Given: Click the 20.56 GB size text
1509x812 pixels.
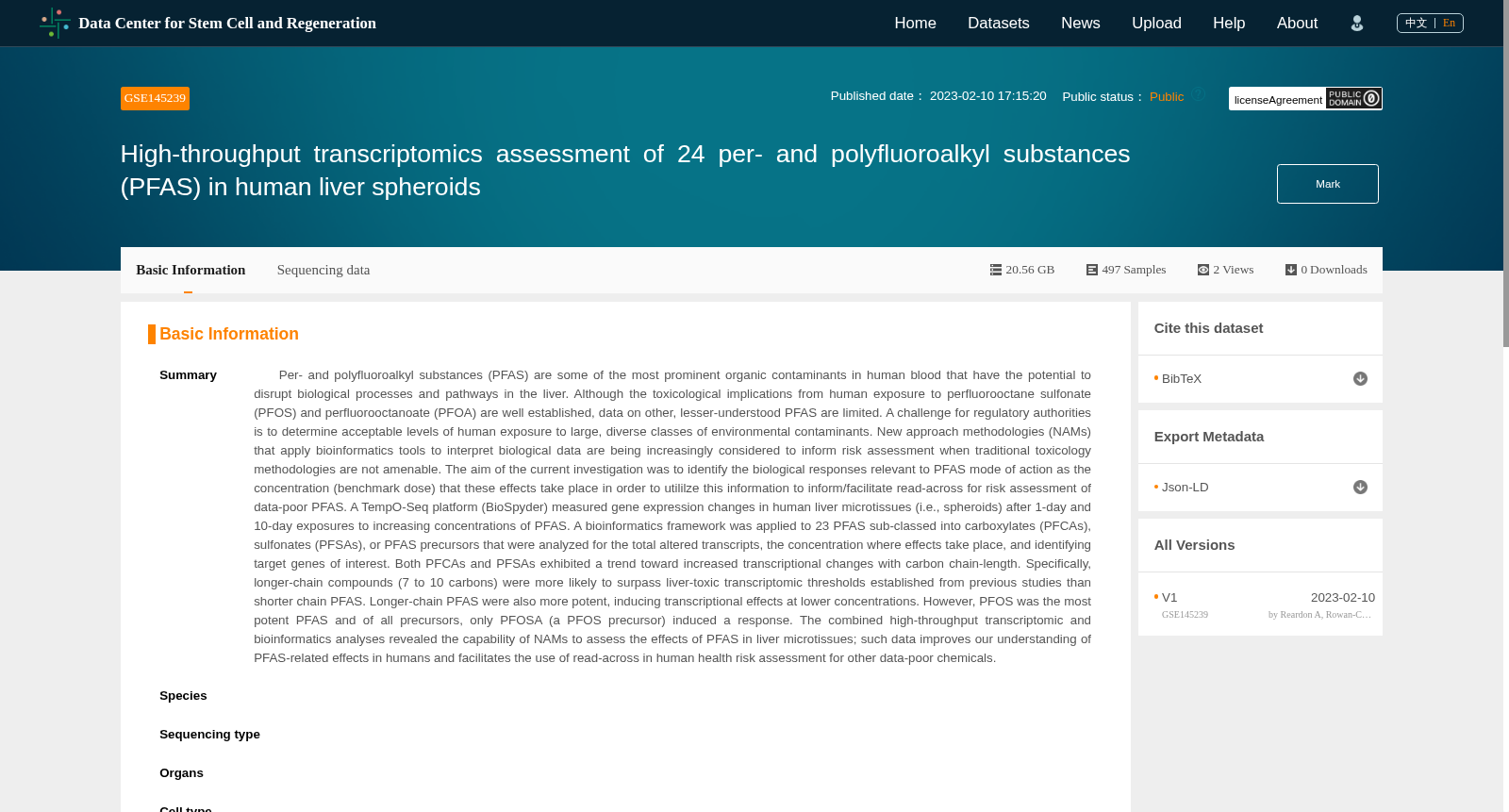Looking at the screenshot, I should [1030, 270].
